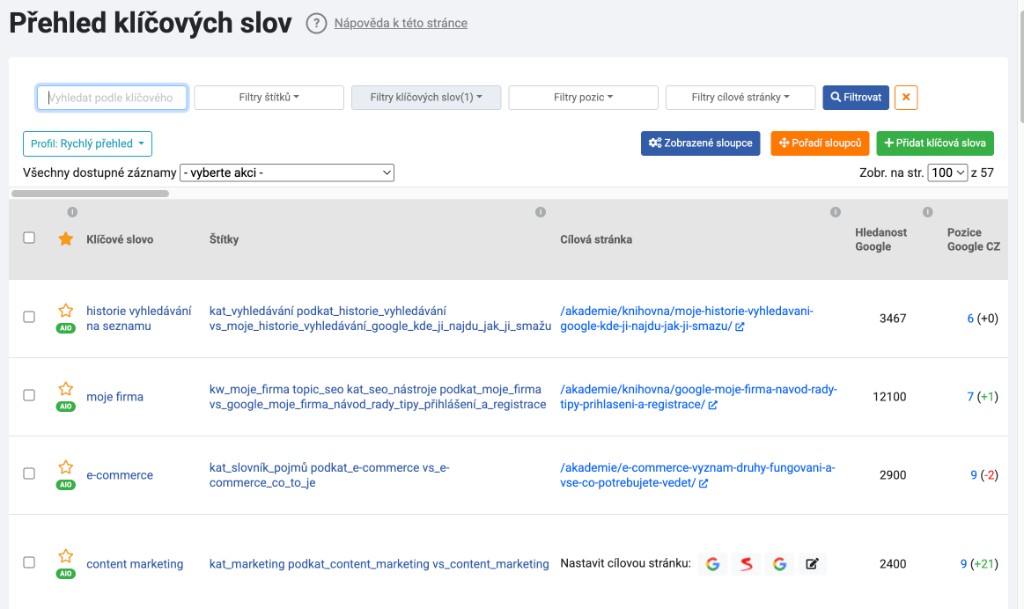This screenshot has width=1024, height=609.
Task: Click position value '7' for 'moje firma'
Action: (x=970, y=397)
